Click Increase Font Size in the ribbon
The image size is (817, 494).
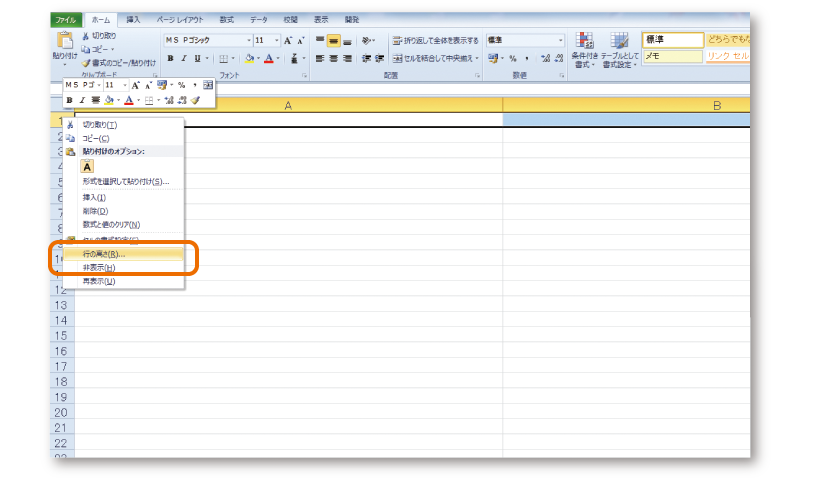[x=288, y=40]
